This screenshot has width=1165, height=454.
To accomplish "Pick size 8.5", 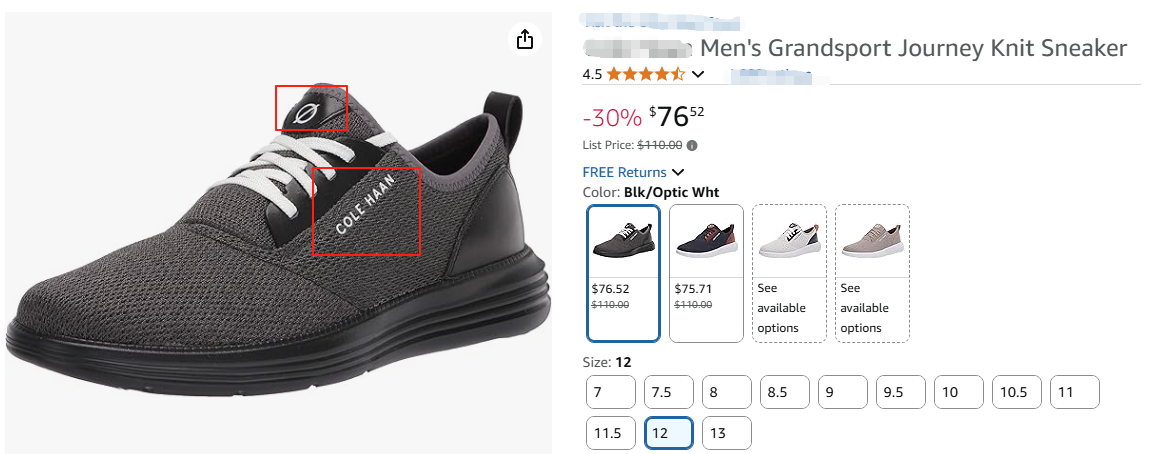I will [784, 393].
